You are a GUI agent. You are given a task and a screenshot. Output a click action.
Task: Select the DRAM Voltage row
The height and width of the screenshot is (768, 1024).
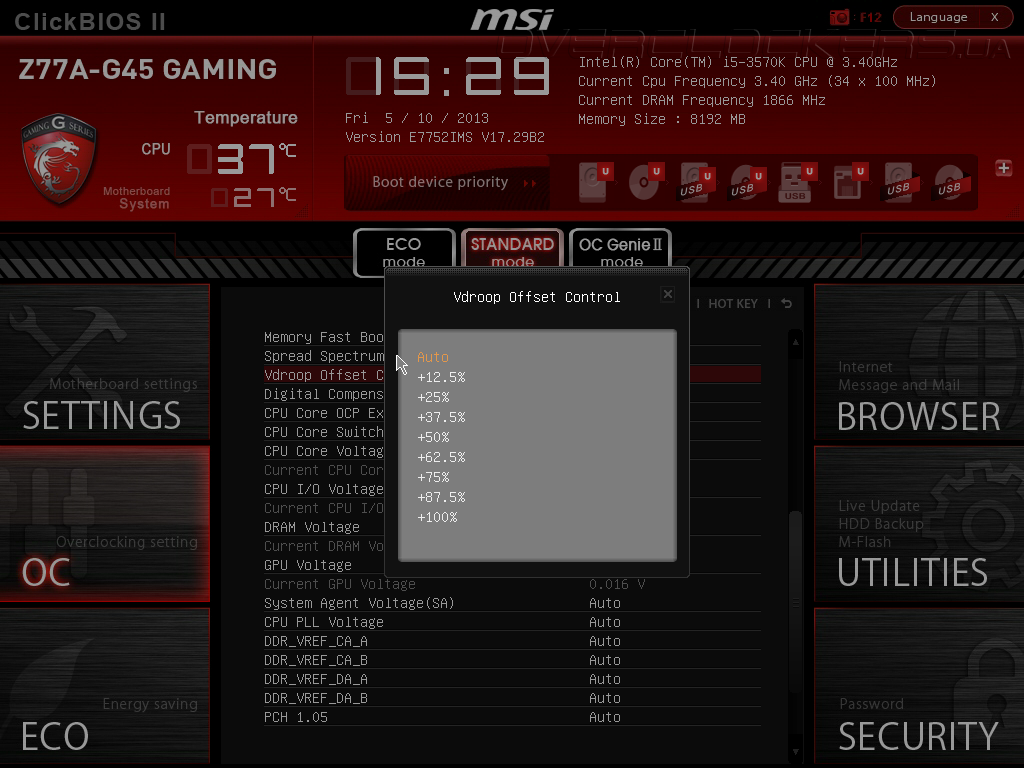[324, 527]
